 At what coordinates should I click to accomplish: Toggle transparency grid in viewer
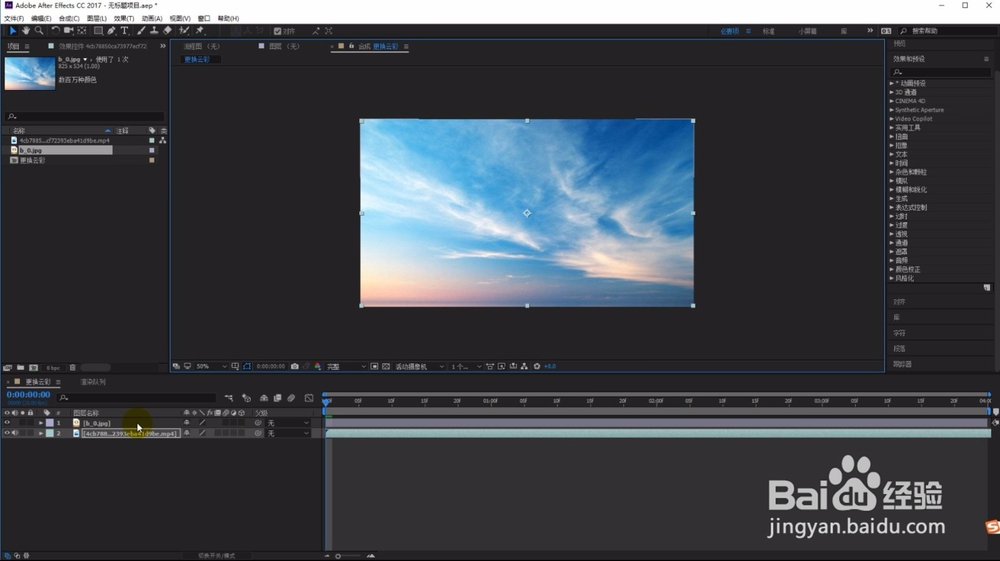tap(386, 367)
